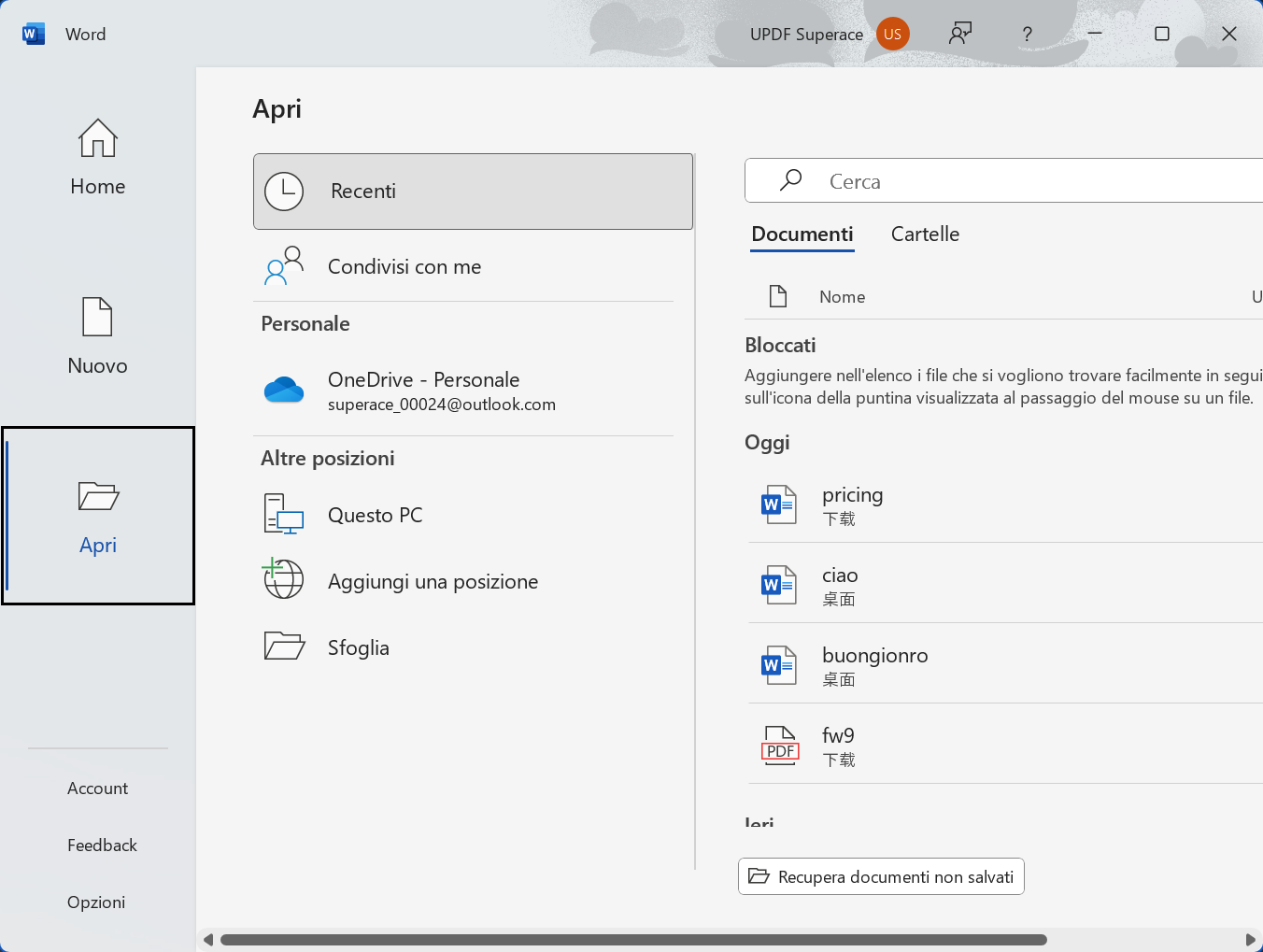Click Aggiungi una posizione globe icon
The image size is (1263, 952).
(282, 579)
